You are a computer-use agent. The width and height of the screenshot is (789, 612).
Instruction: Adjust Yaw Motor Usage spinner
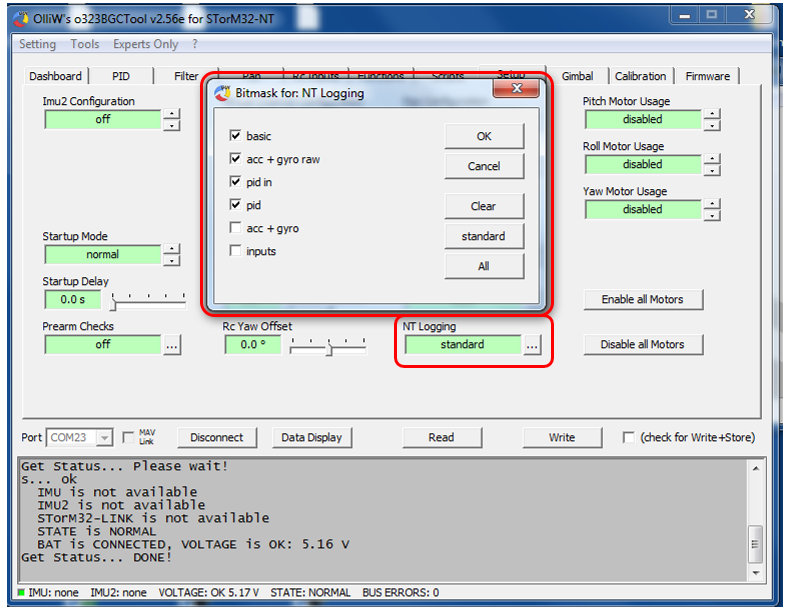pos(711,210)
